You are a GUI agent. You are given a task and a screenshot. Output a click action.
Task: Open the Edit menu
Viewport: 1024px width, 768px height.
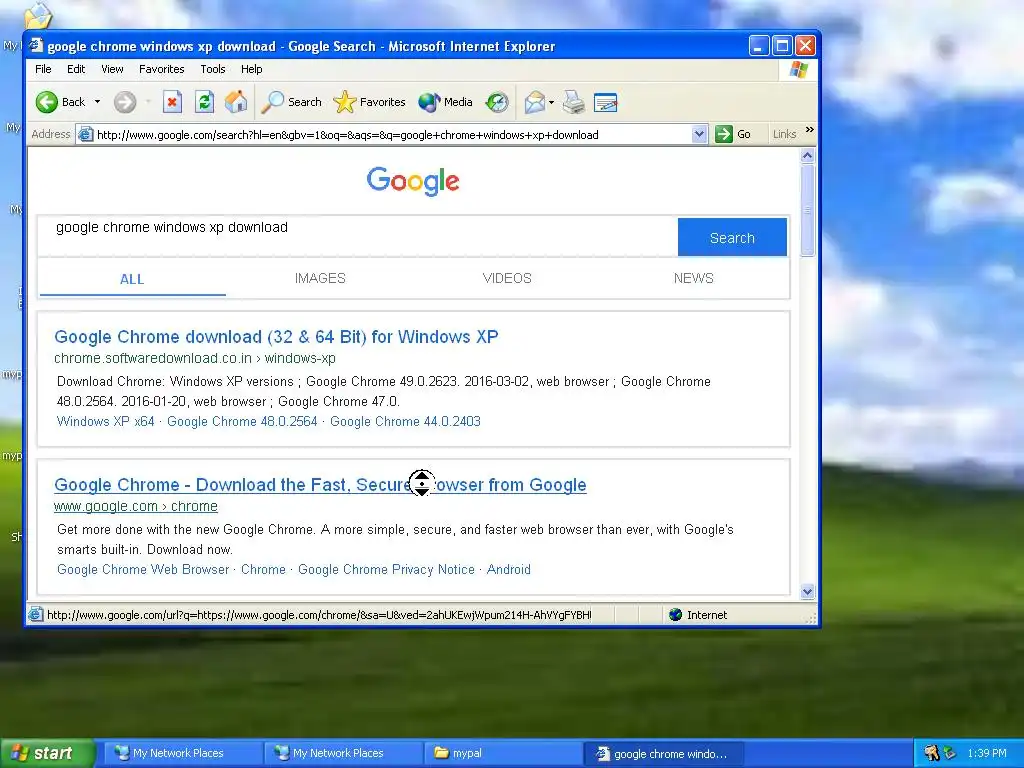click(76, 69)
